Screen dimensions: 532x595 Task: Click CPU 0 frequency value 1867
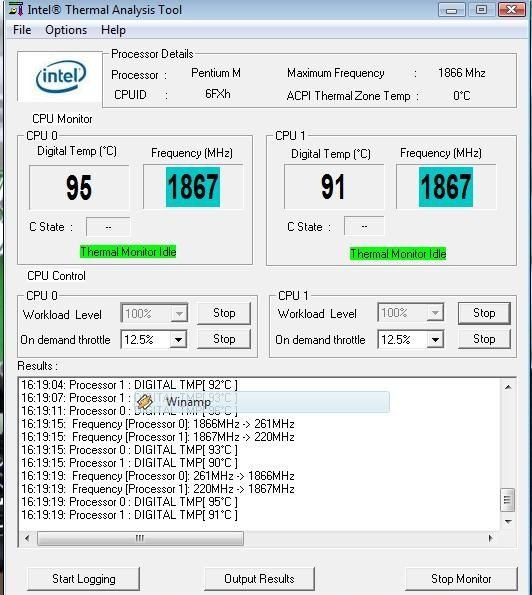tap(193, 187)
